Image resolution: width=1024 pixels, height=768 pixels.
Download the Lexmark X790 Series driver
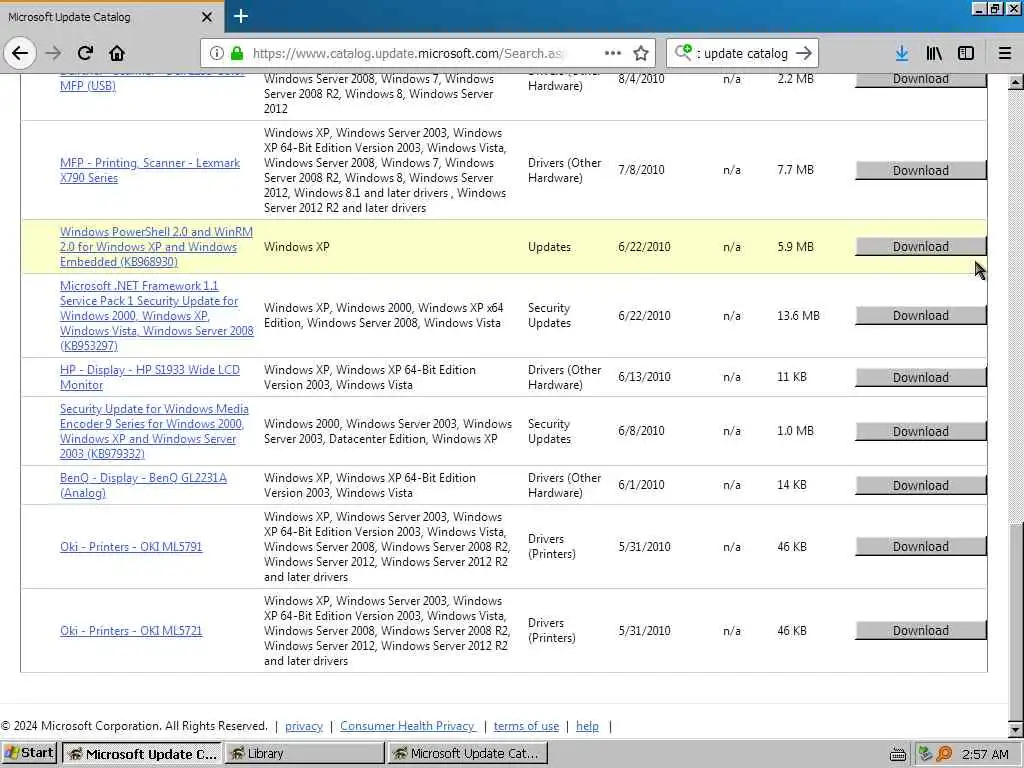coord(921,170)
